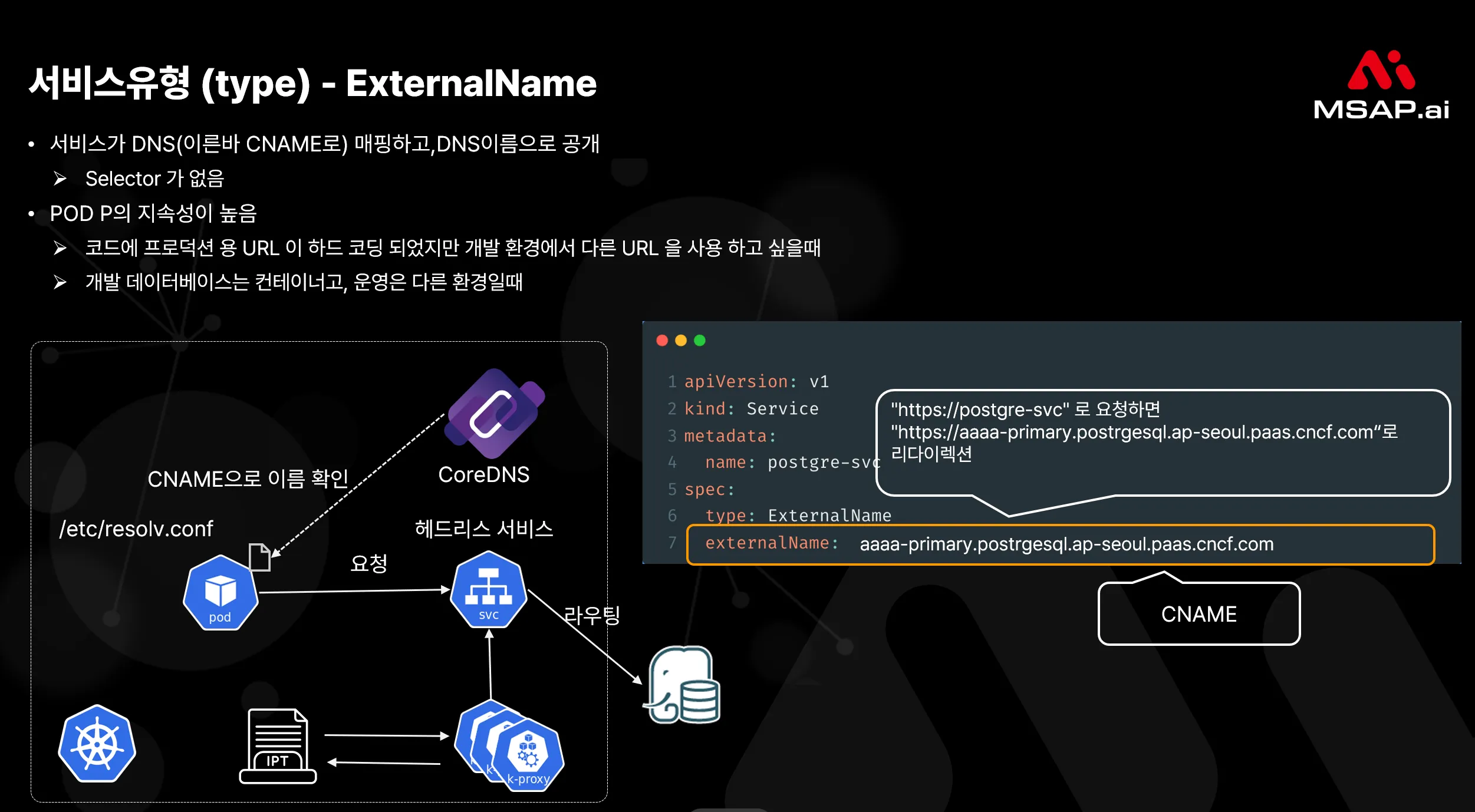This screenshot has width=1475, height=812.
Task: Click the small file icon beside pod
Action: point(259,557)
